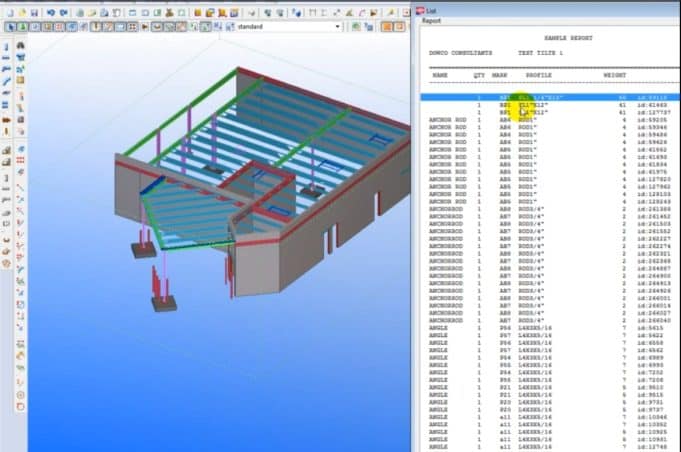The image size is (681, 452).
Task: Click the MARK column header
Action: click(499, 75)
